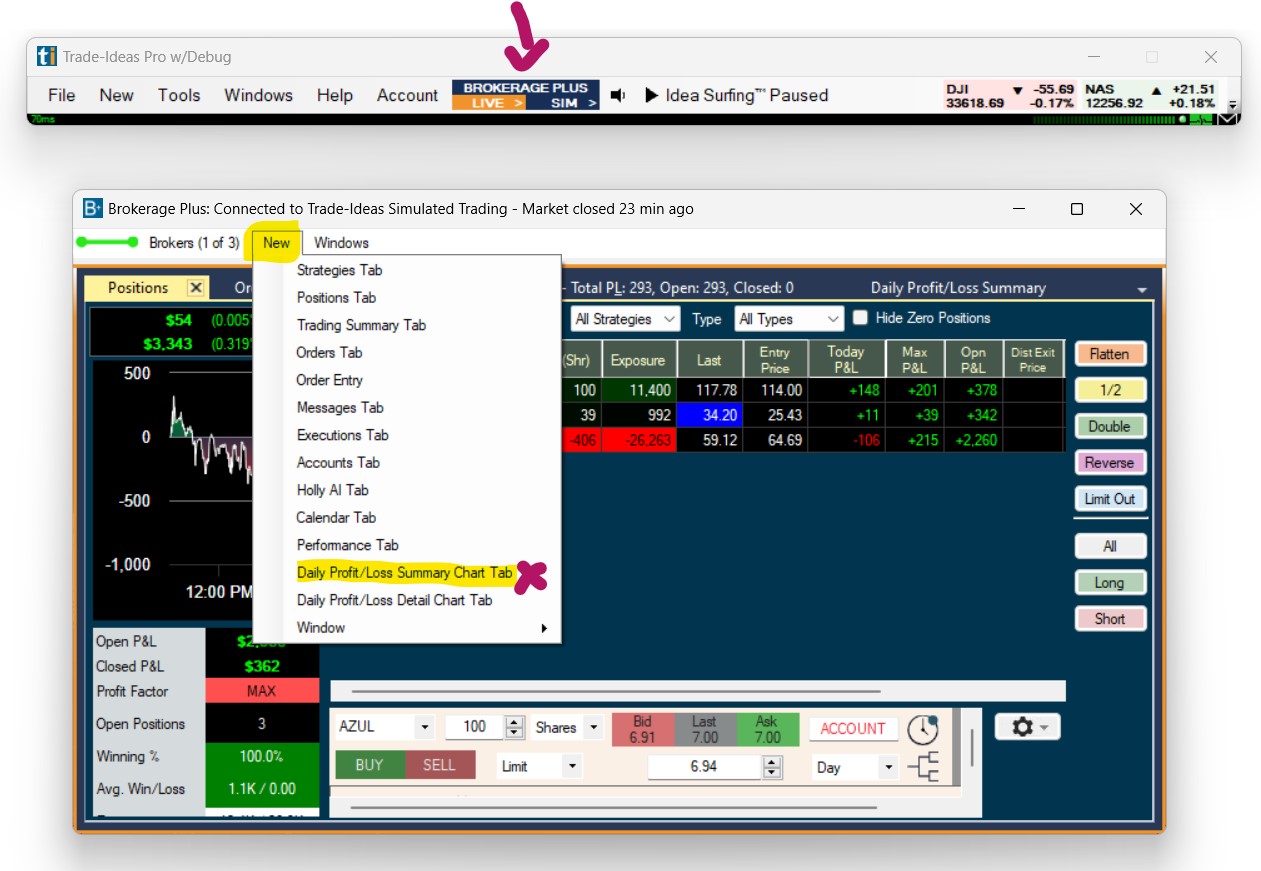1261x871 pixels.
Task: Close the Positions tab with X
Action: pyautogui.click(x=196, y=288)
